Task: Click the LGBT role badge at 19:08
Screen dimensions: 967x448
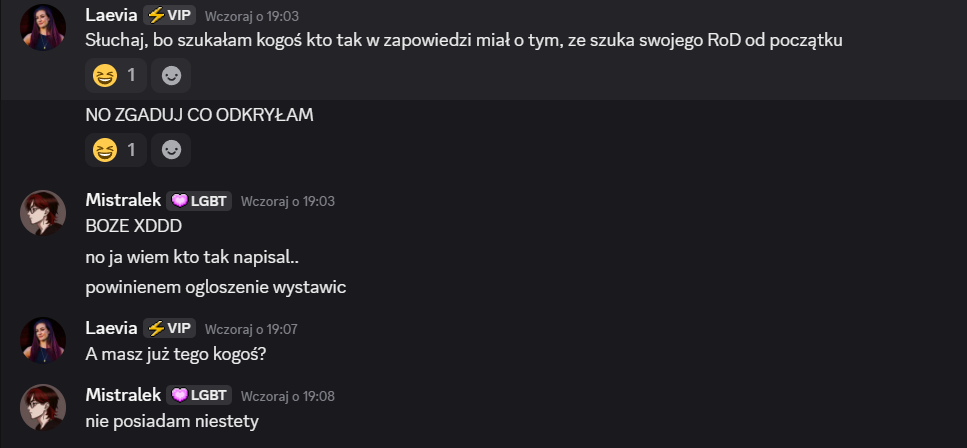Action: tap(199, 395)
